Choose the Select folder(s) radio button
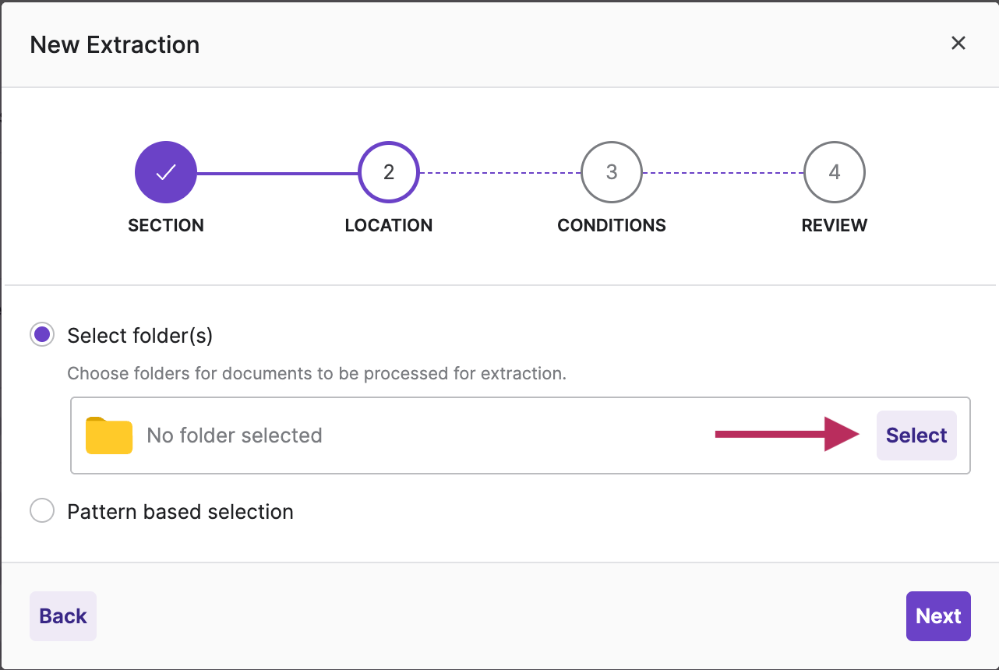Viewport: 999px width, 670px height. point(42,334)
